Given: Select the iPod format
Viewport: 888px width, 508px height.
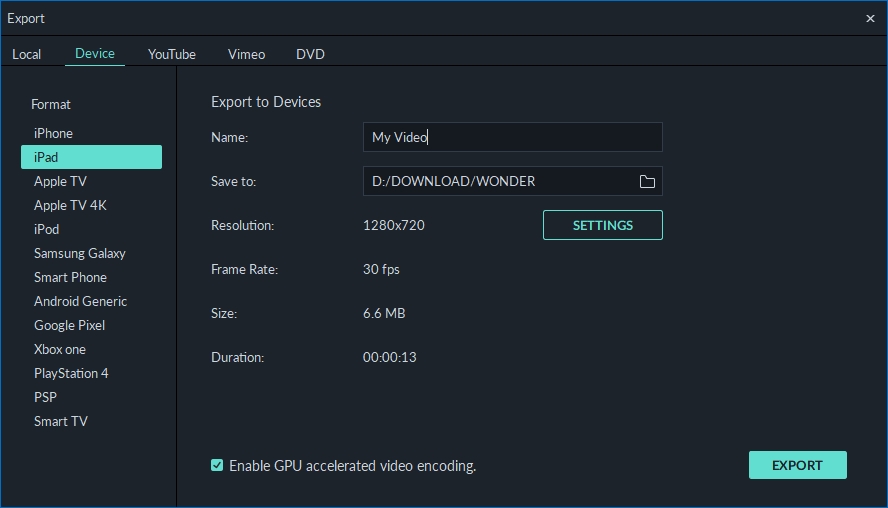Looking at the screenshot, I should (x=47, y=229).
